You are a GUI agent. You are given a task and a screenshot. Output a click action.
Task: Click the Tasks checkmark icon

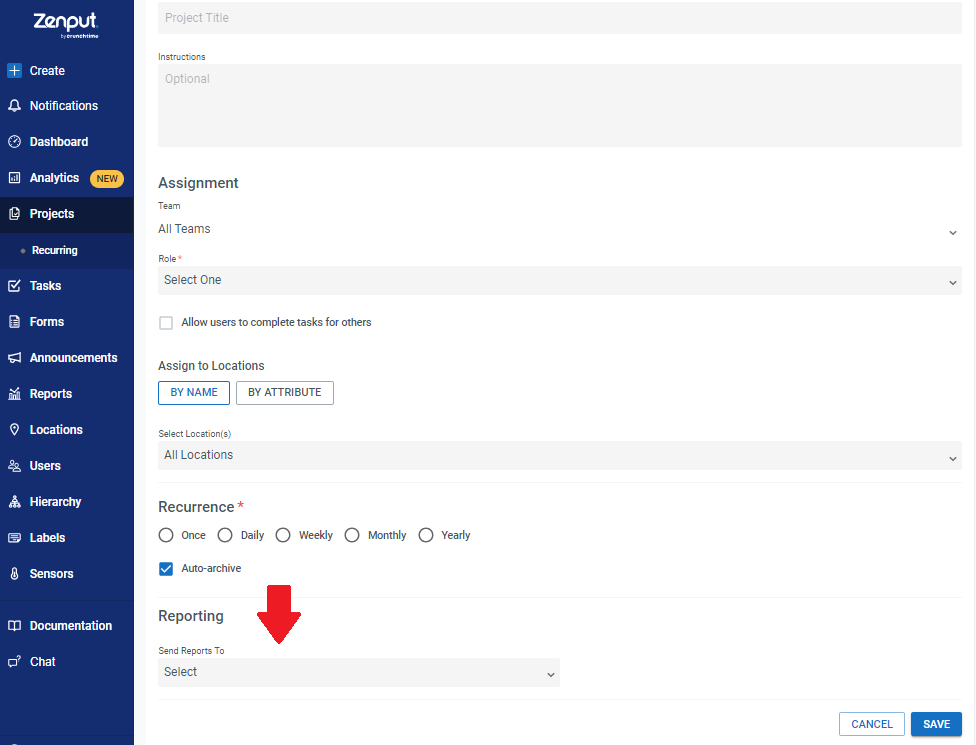pos(14,286)
